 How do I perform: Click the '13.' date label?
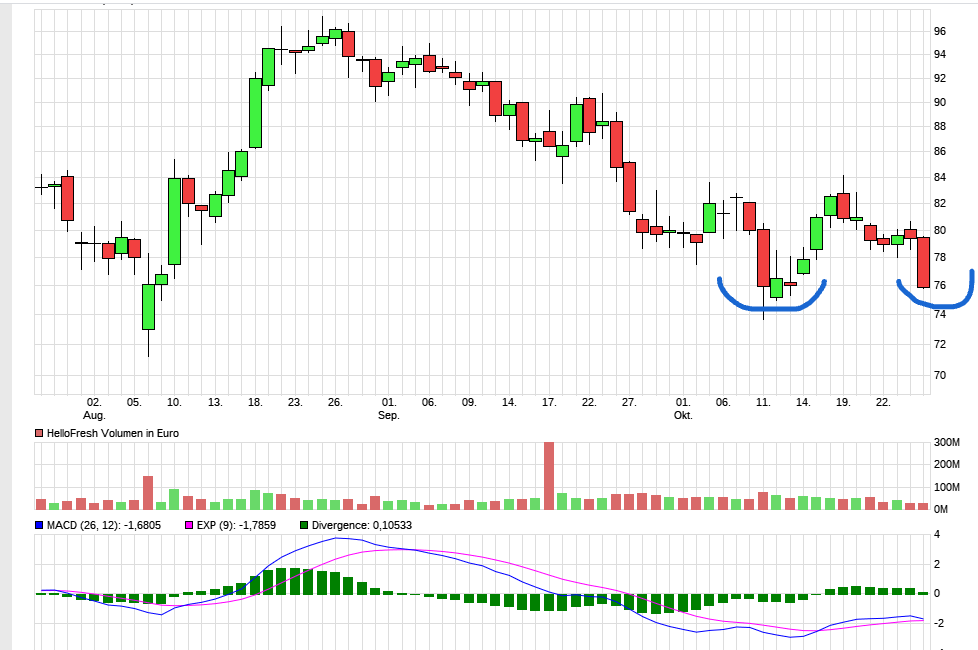(215, 402)
